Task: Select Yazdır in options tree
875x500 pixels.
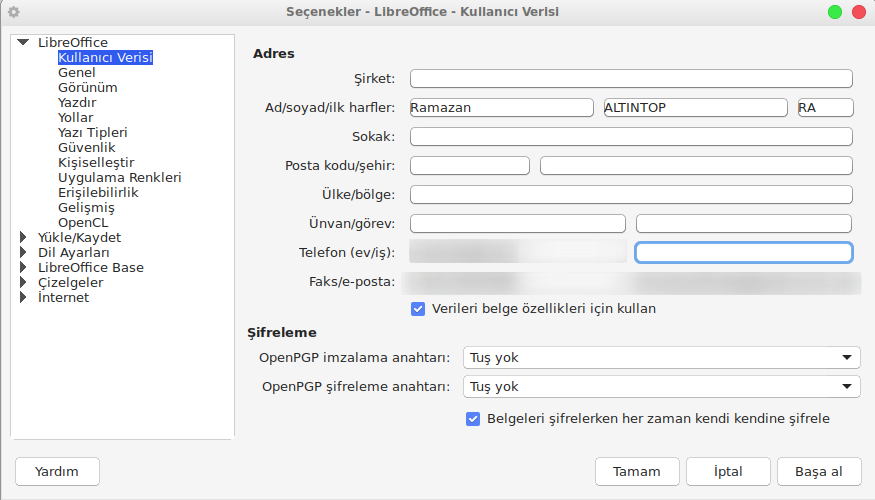Action: (77, 103)
